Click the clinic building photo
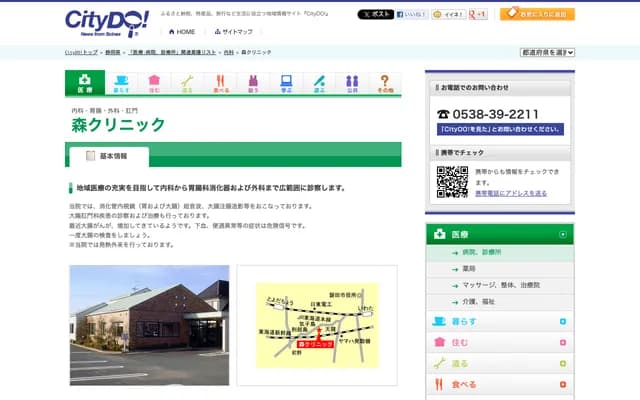The image size is (640, 400). tap(149, 325)
